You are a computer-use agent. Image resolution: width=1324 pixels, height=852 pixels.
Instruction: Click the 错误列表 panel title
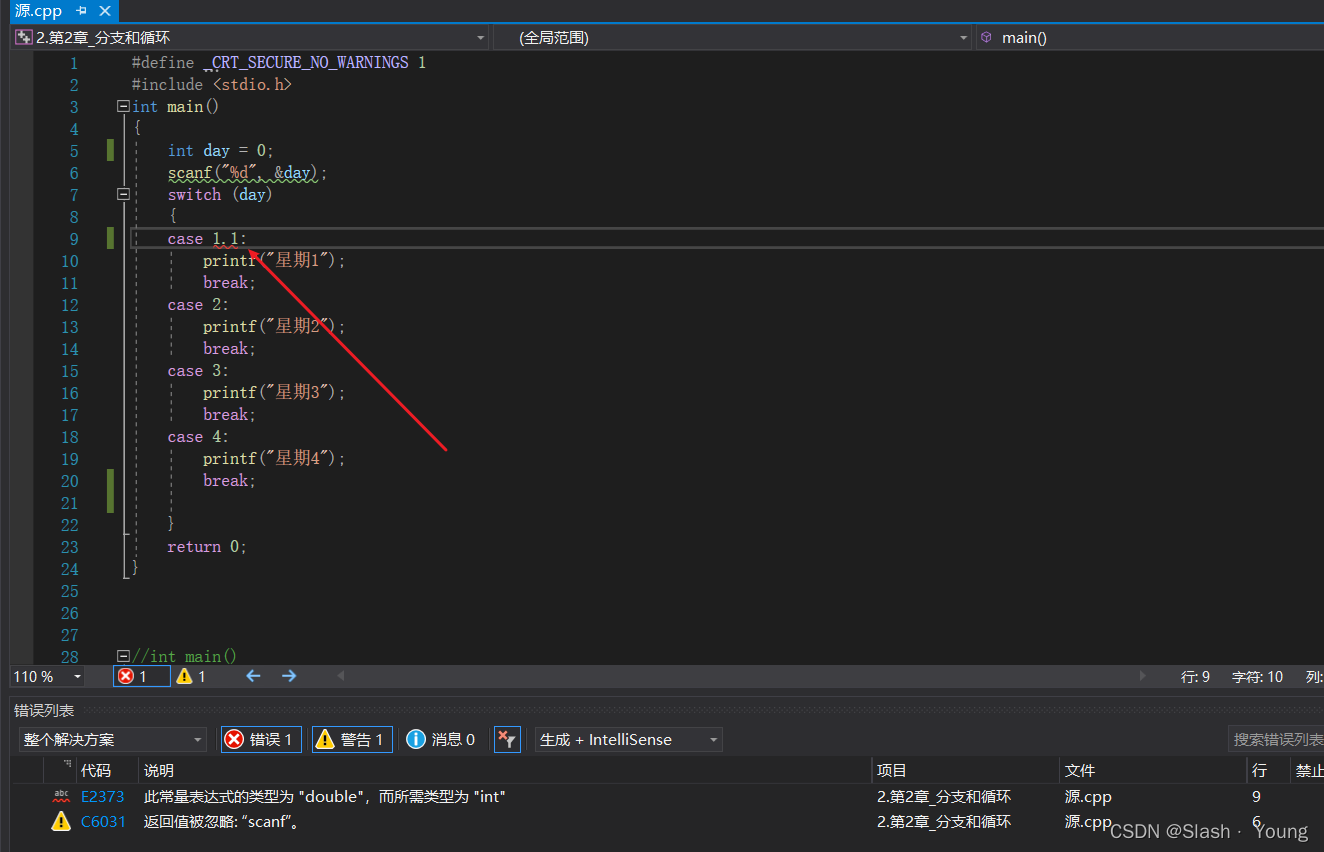pyautogui.click(x=44, y=710)
